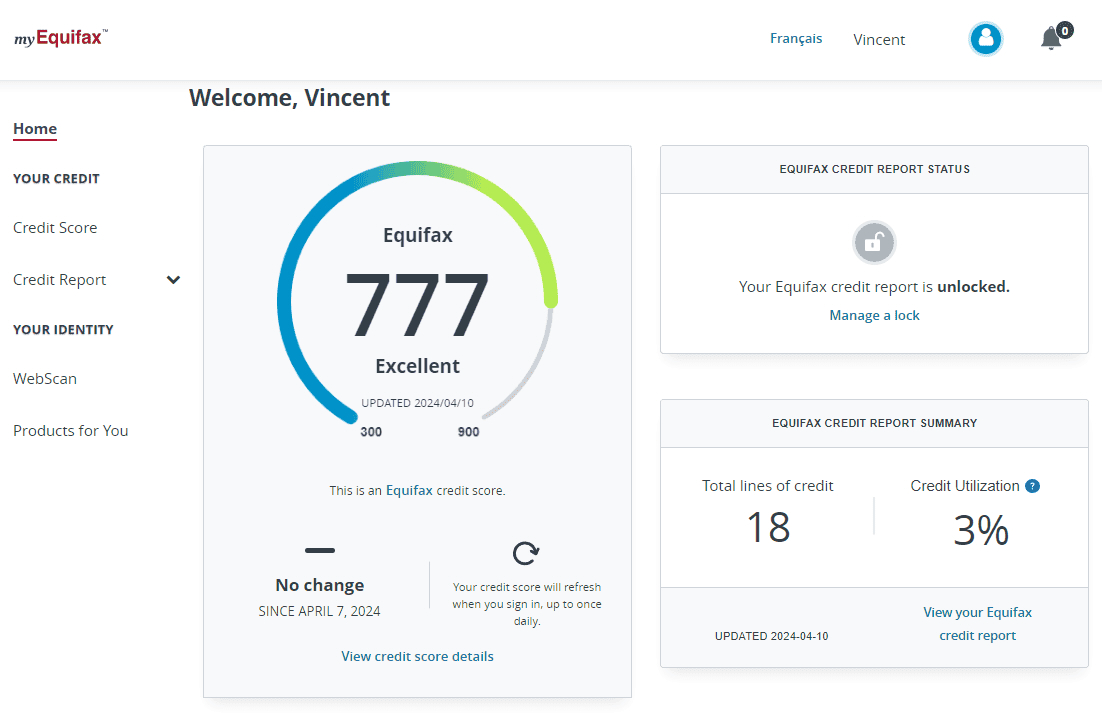Click the notification badge showing zero
The height and width of the screenshot is (713, 1102).
(1063, 29)
